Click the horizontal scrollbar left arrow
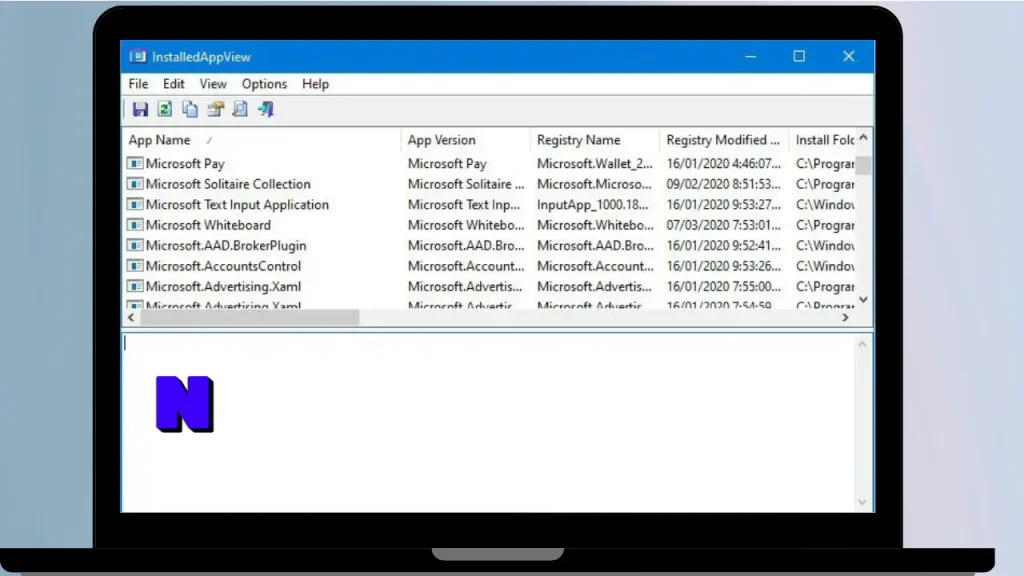Viewport: 1024px width, 576px height. [131, 317]
